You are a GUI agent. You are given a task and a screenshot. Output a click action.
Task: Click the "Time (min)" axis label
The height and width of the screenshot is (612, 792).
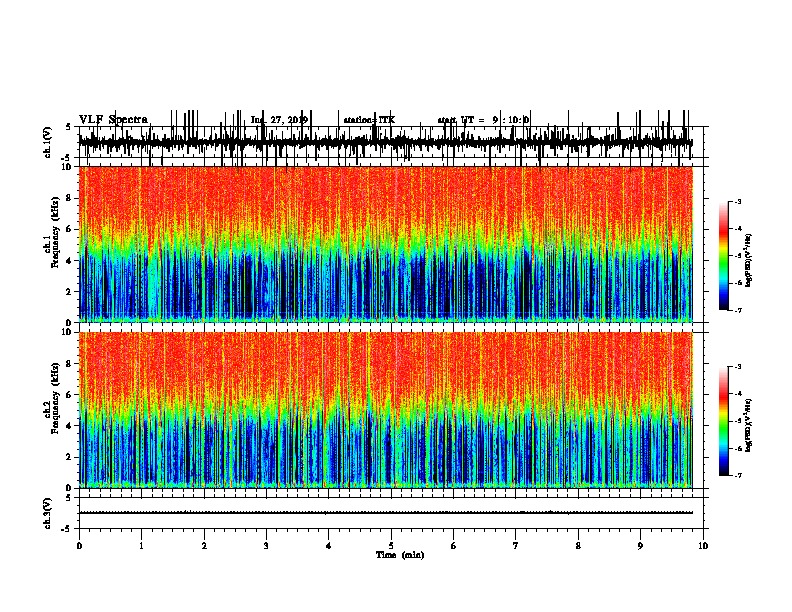pyautogui.click(x=400, y=555)
